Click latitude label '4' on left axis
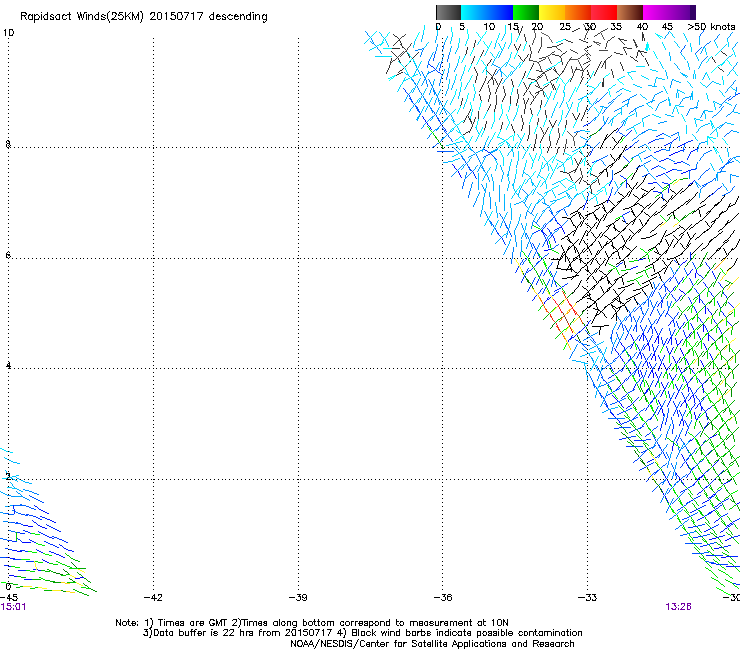Screen dimensions: 740x650 (x=8, y=365)
